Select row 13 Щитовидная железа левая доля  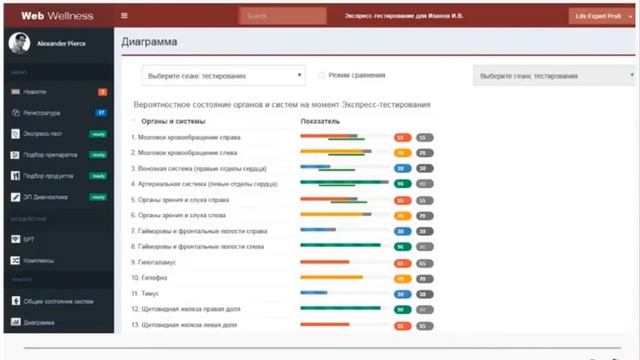pyautogui.click(x=184, y=325)
